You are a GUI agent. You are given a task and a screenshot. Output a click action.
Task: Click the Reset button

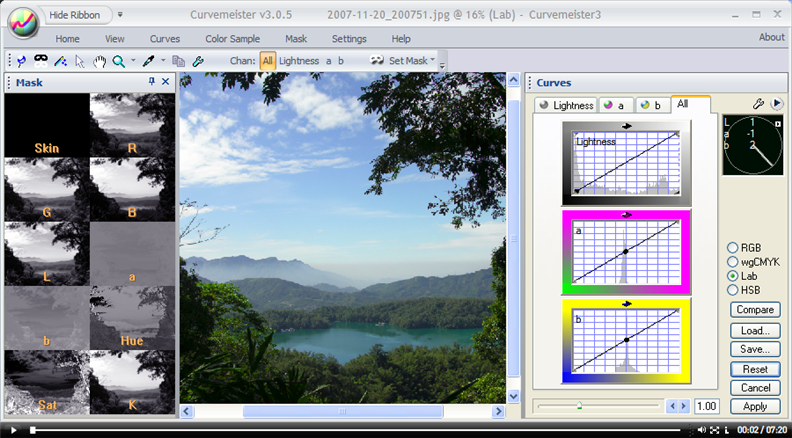pos(755,369)
